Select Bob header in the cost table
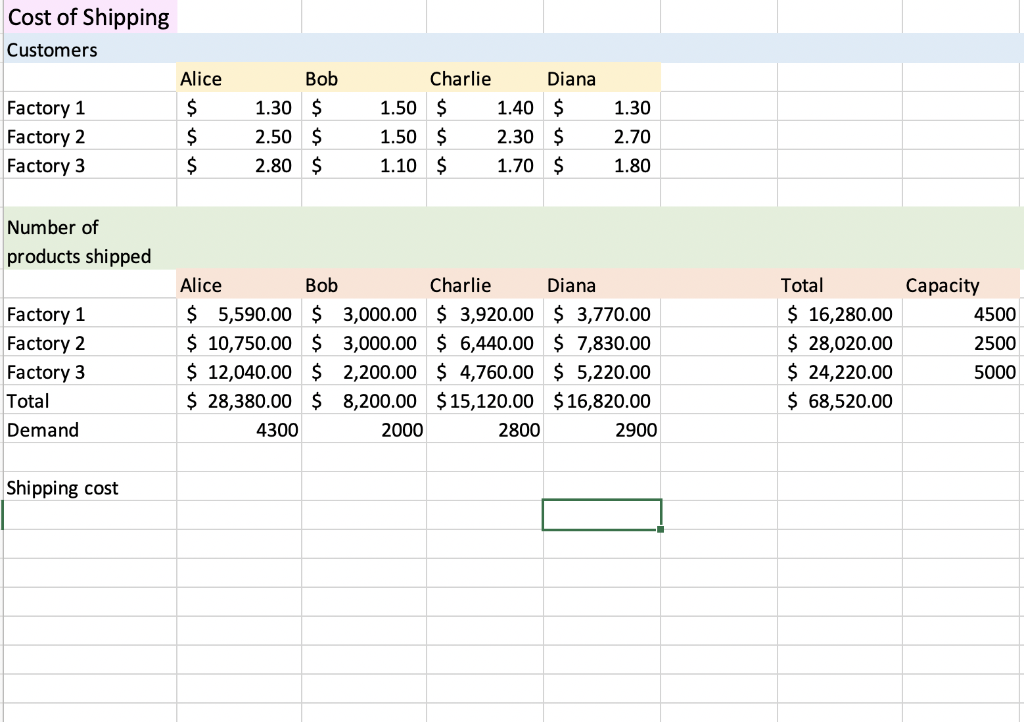Image resolution: width=1024 pixels, height=722 pixels. pos(364,78)
